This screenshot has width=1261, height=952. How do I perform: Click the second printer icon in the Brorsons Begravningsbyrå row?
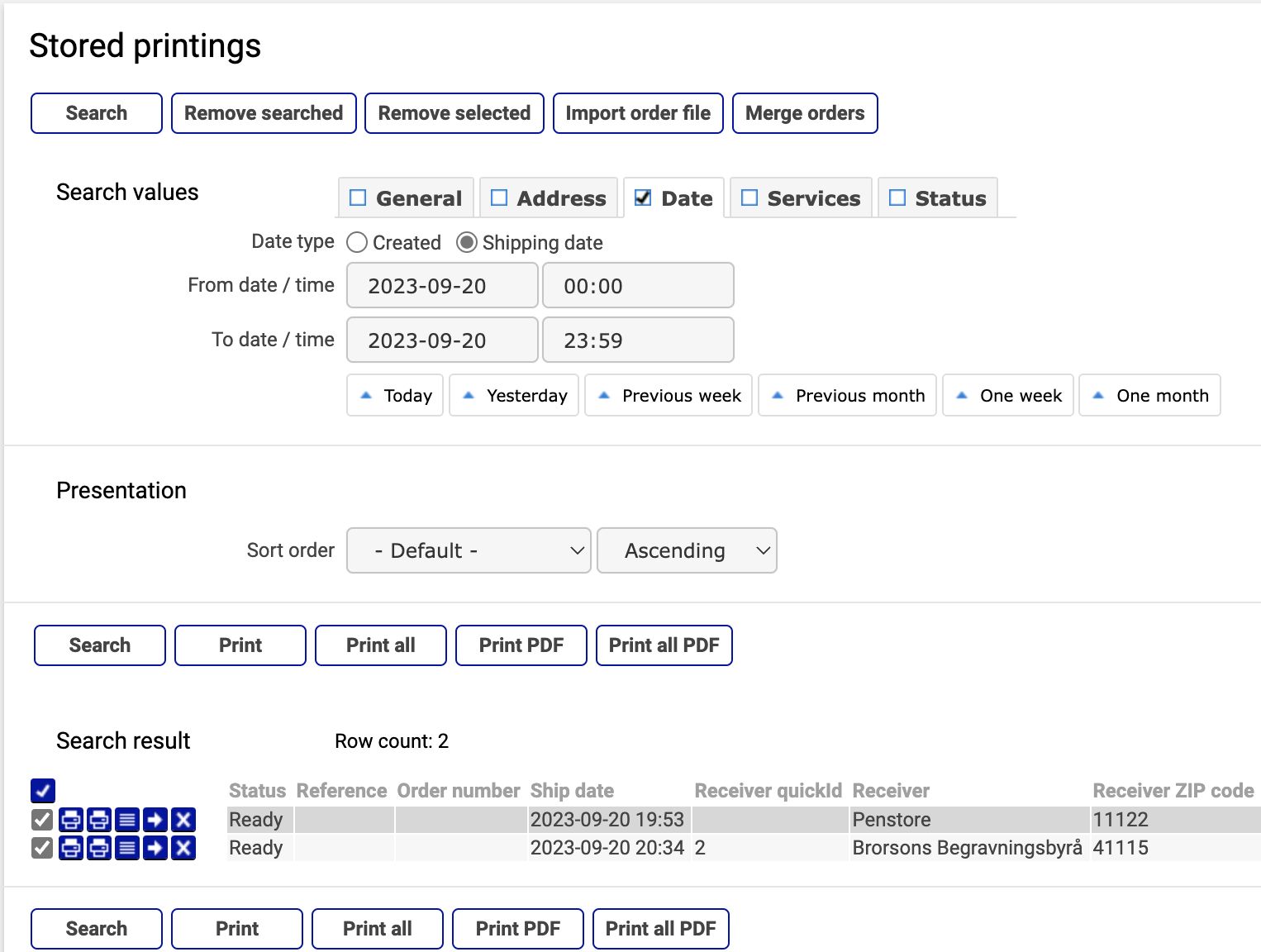tap(99, 848)
